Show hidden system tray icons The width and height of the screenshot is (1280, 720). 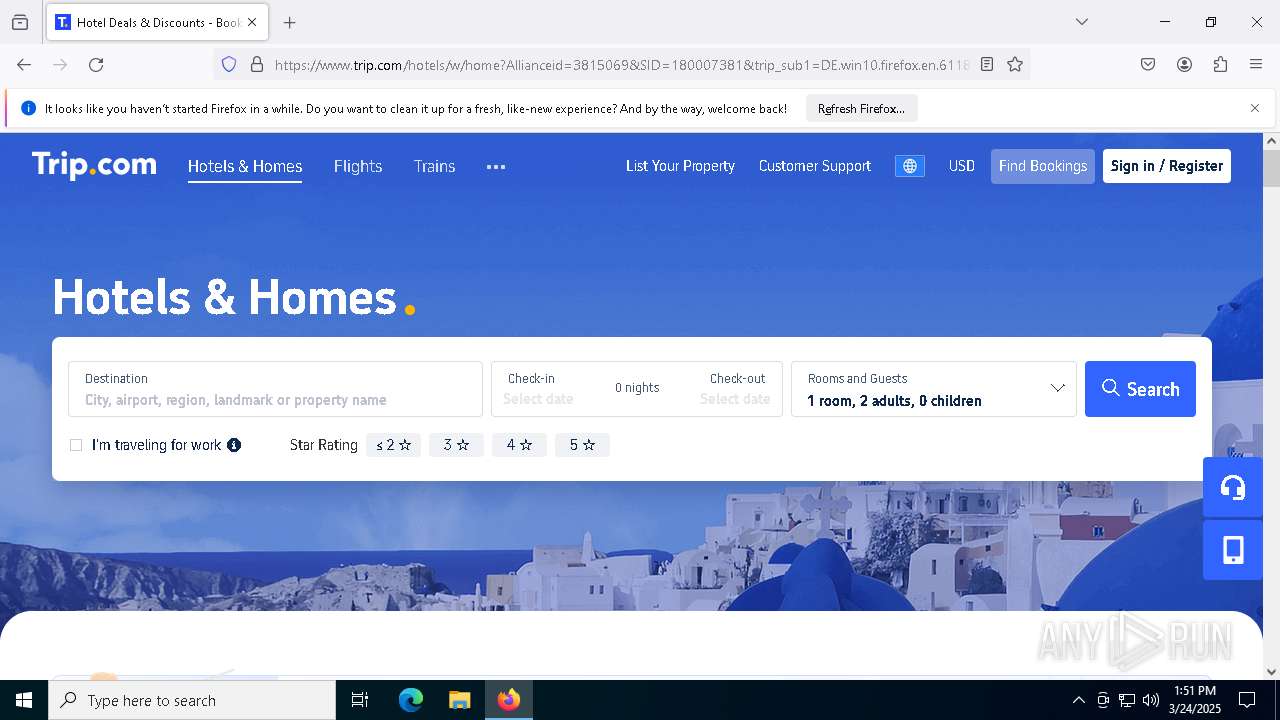(x=1078, y=700)
